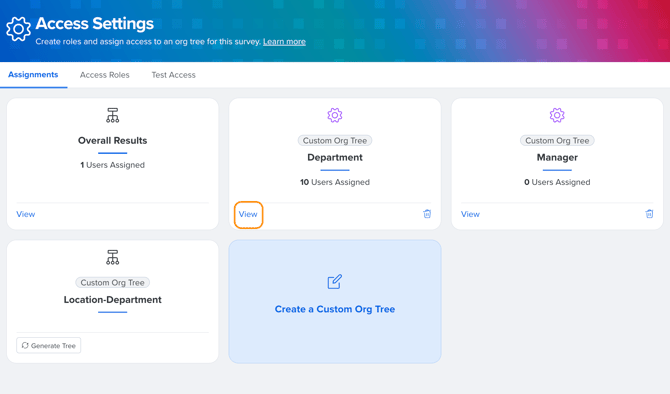Delete the Department custom org tree
This screenshot has width=670, height=394.
[x=427, y=214]
